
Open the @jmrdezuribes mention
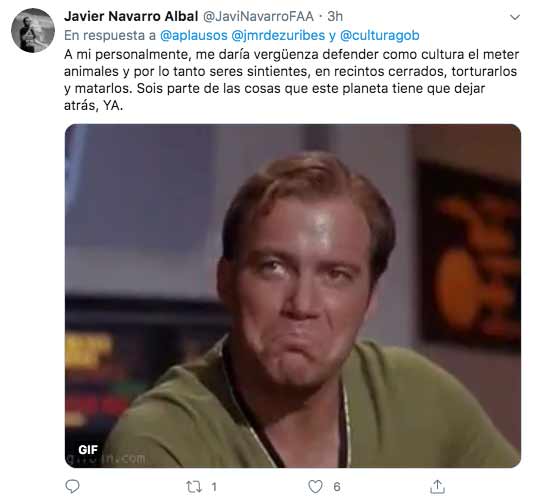pyautogui.click(x=278, y=35)
